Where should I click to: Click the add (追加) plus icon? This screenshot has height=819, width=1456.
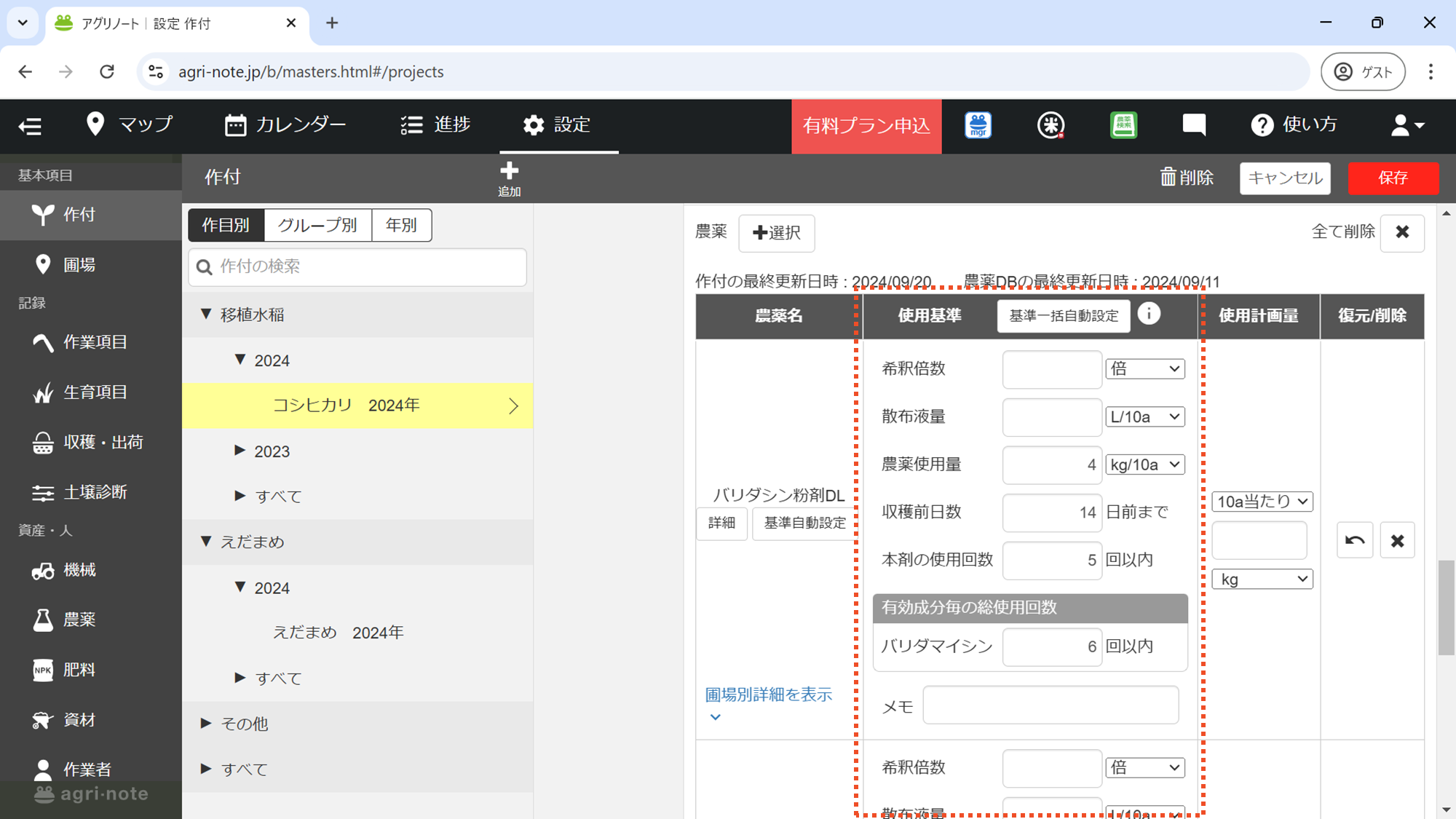pos(509,172)
